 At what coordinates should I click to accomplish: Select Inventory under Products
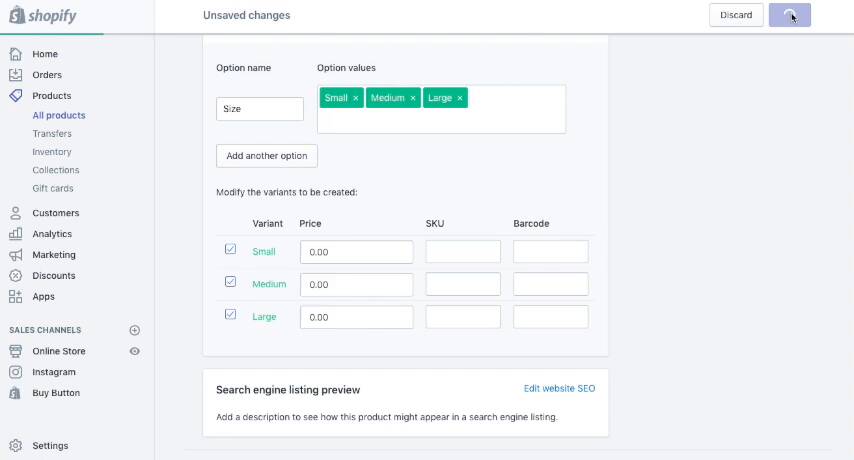tap(52, 152)
